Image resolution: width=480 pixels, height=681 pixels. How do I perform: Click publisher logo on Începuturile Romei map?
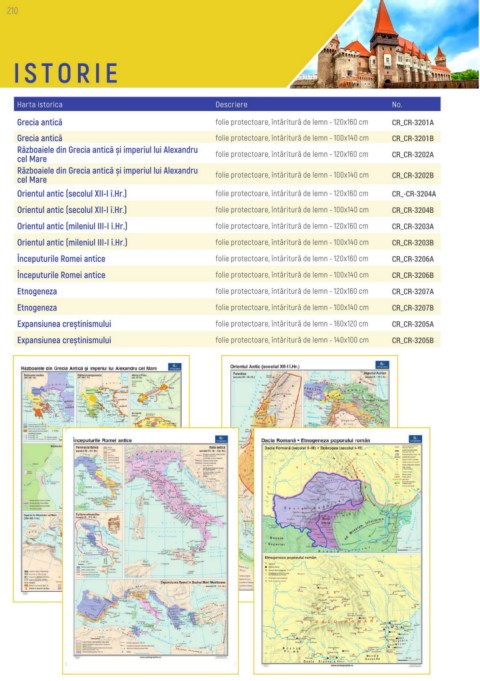[x=221, y=439]
